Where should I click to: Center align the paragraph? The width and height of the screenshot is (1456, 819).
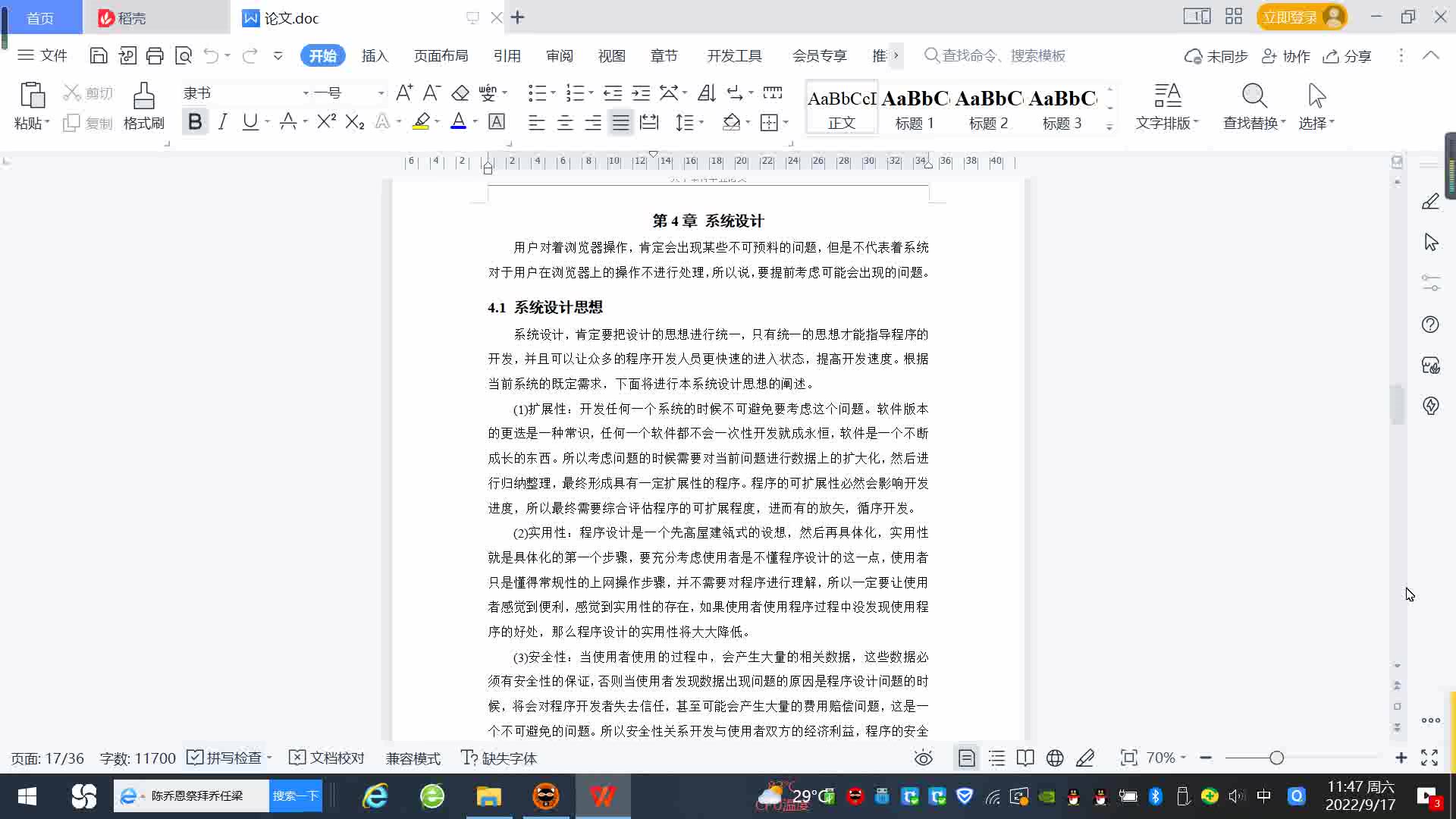565,123
